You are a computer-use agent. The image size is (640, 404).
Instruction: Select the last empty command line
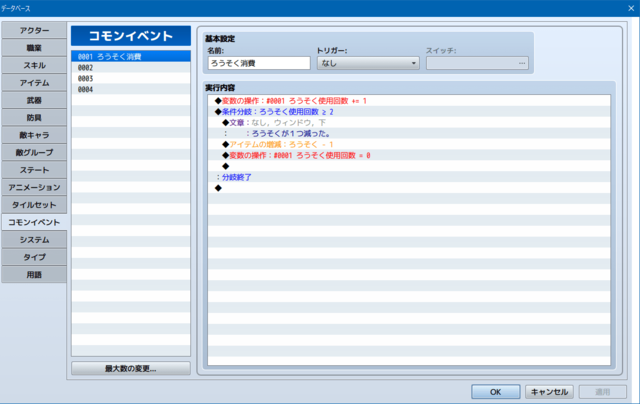(x=409, y=188)
